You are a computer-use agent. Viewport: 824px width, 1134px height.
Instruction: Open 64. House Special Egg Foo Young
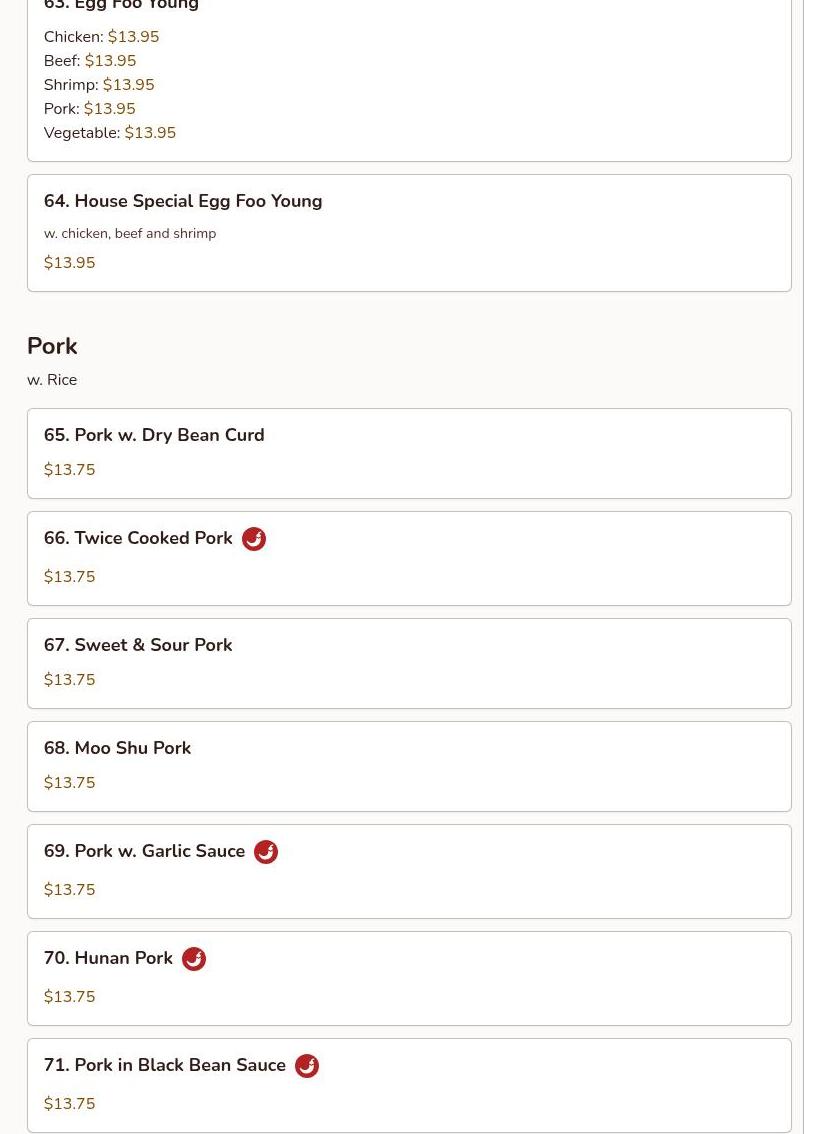(x=183, y=201)
